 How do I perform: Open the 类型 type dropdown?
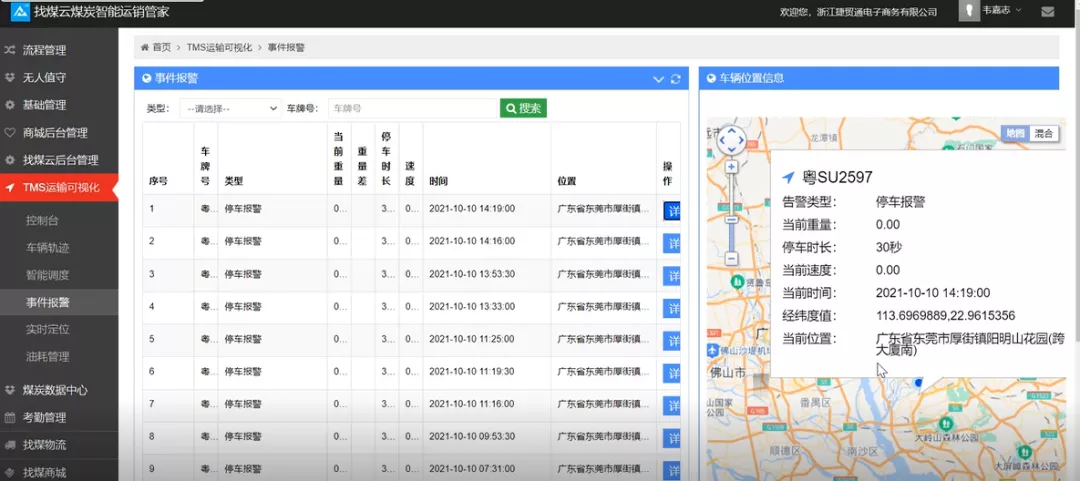coord(230,108)
